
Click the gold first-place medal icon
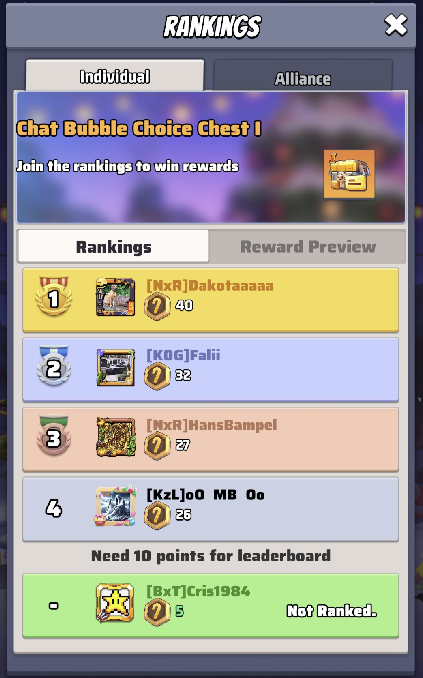(x=54, y=297)
